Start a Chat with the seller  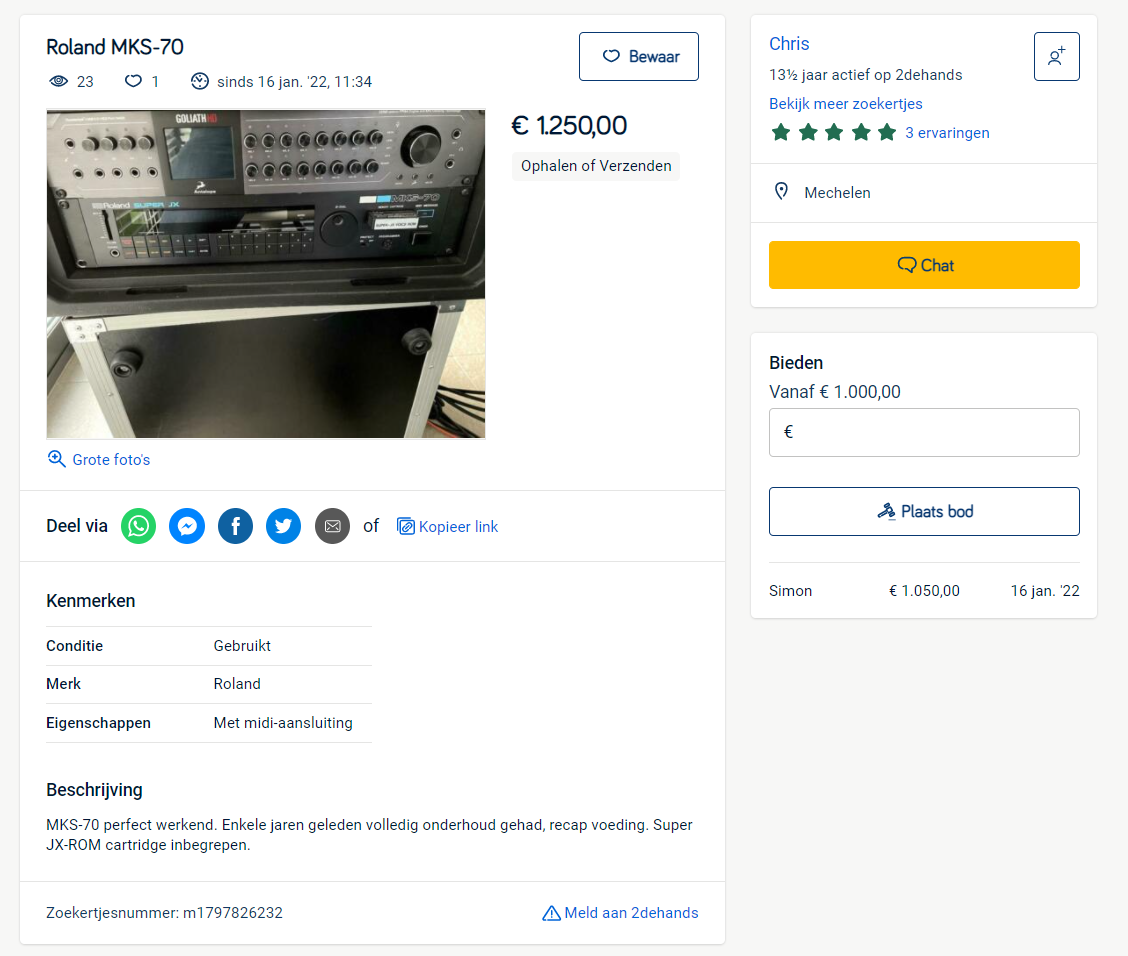[x=924, y=265]
